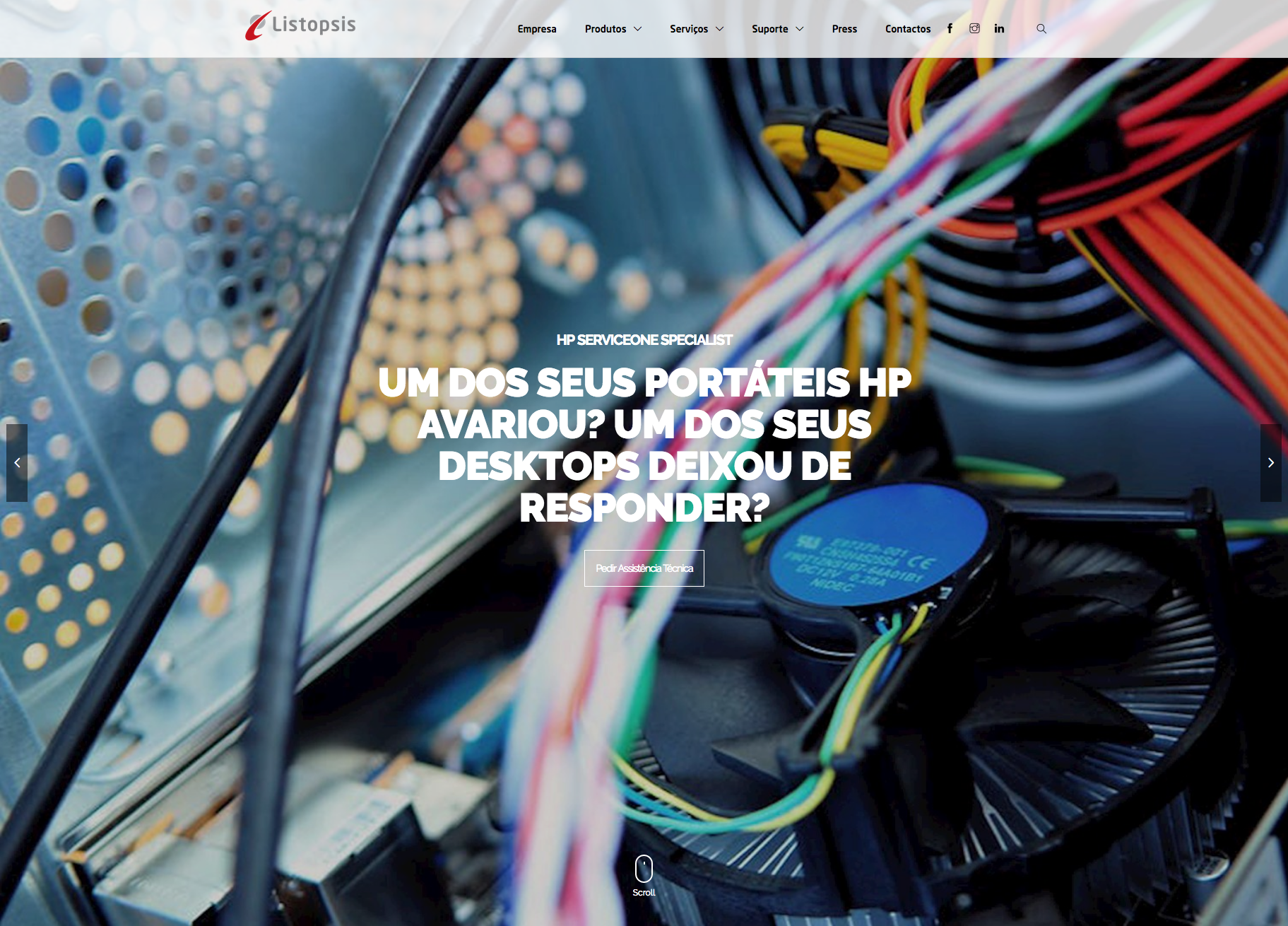Open the Instagram profile icon
The height and width of the screenshot is (926, 1288).
point(974,28)
